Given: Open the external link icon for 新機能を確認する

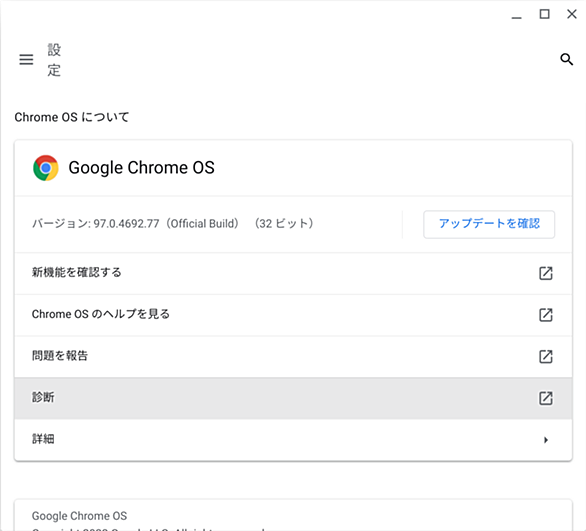Looking at the screenshot, I should click(546, 273).
